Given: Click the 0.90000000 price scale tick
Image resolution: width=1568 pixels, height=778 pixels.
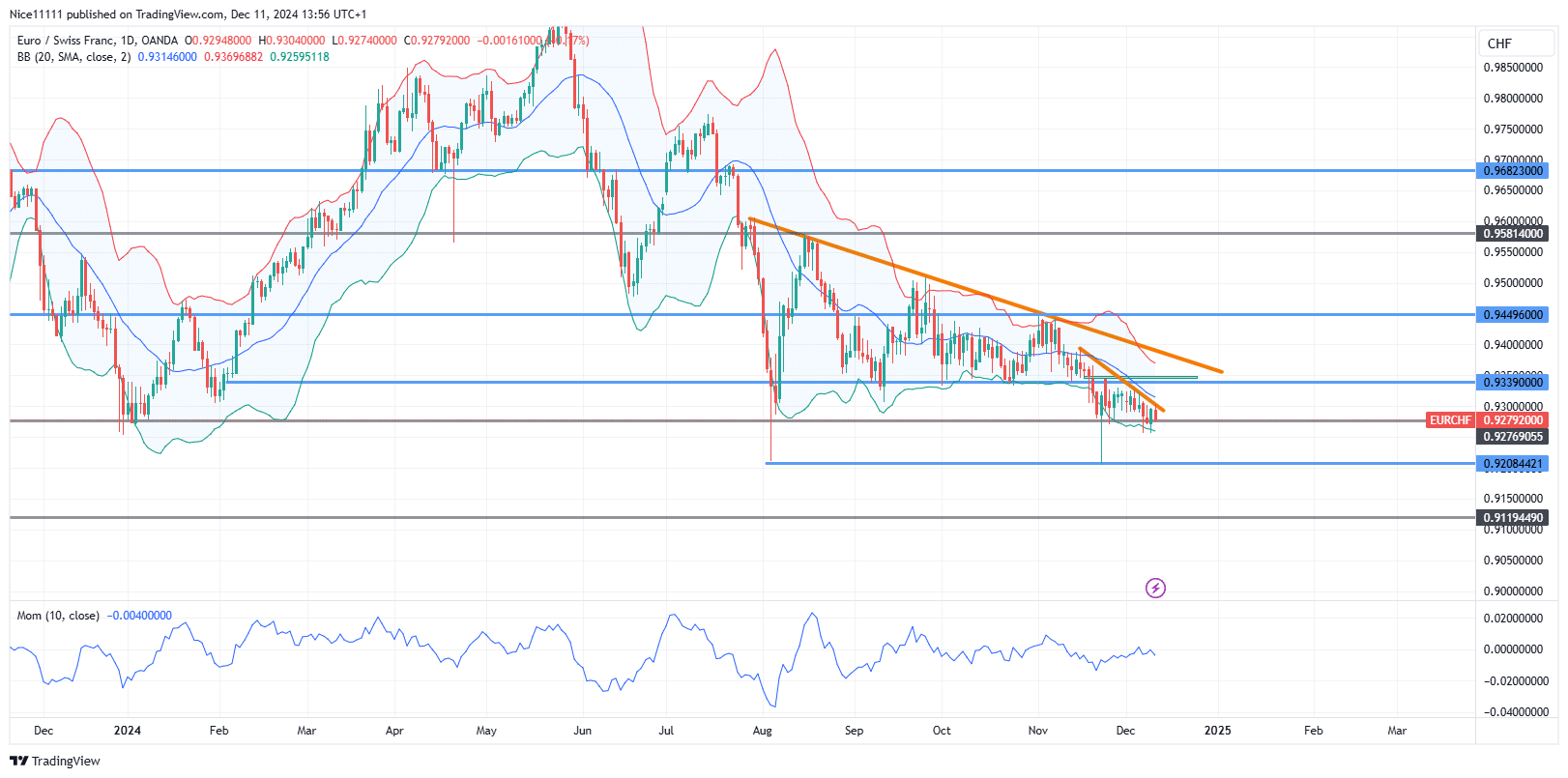Looking at the screenshot, I should tap(1513, 591).
